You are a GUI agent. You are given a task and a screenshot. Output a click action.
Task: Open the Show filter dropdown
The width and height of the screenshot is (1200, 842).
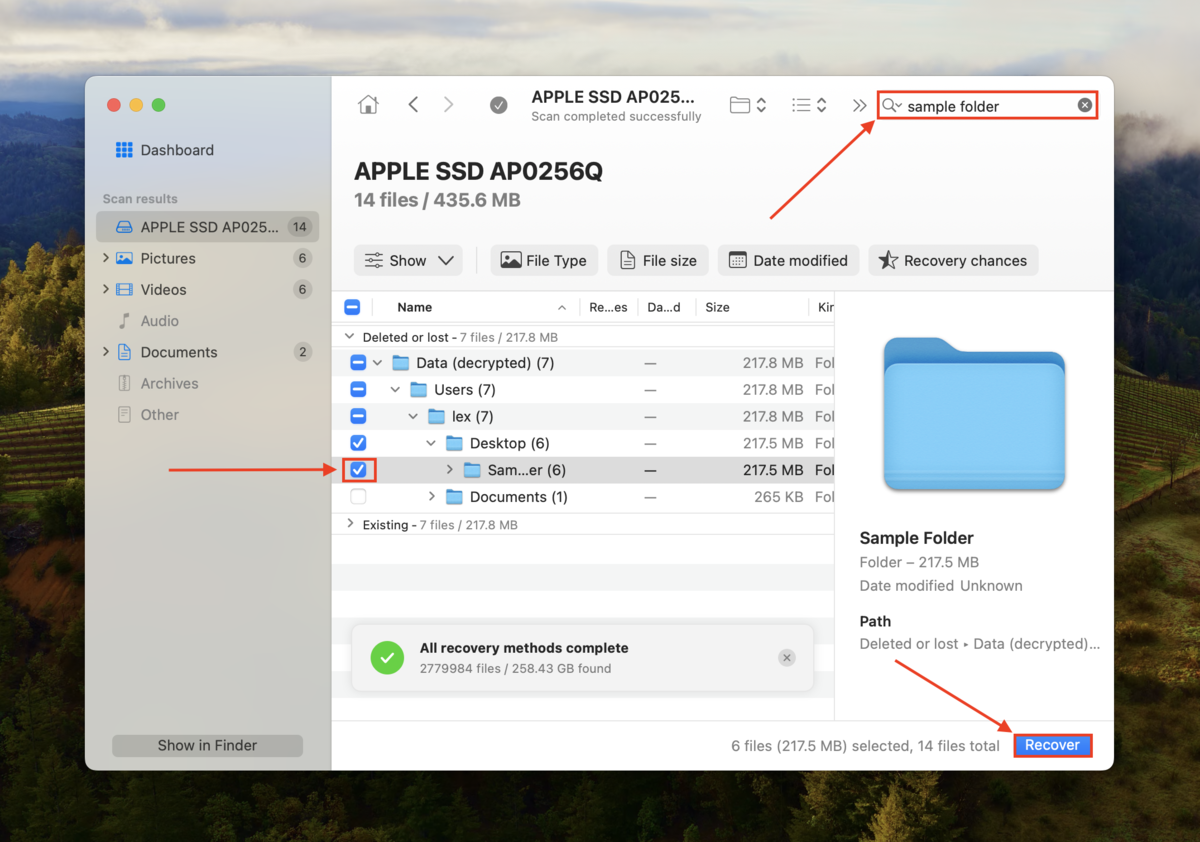(408, 261)
